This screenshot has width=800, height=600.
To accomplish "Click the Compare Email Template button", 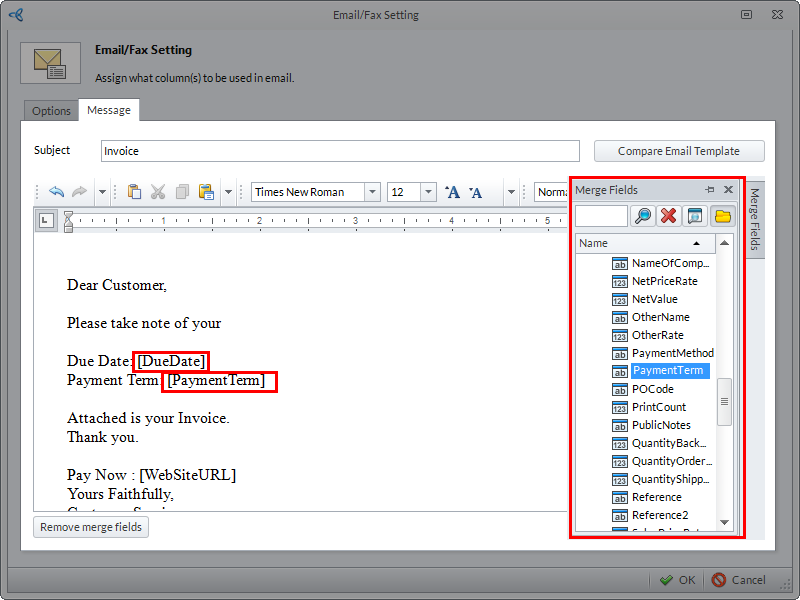I will point(679,151).
